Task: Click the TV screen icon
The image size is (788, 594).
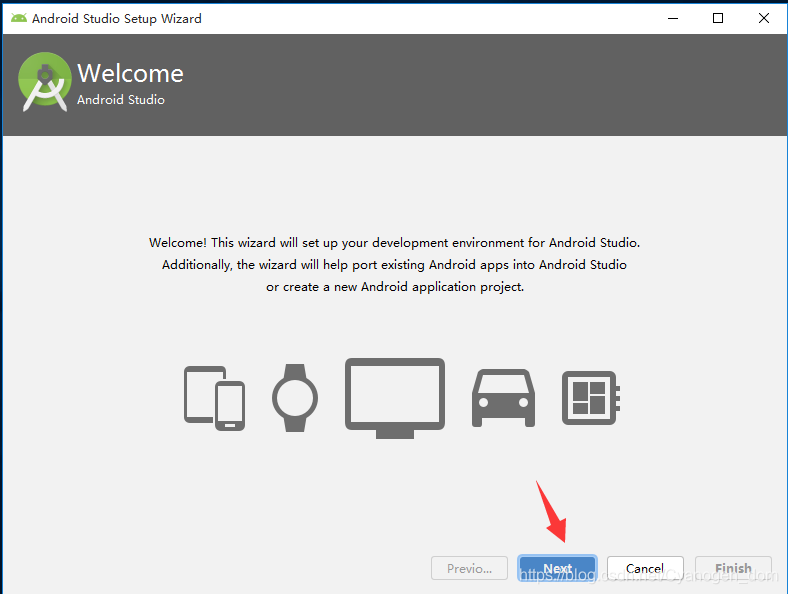Action: point(395,398)
